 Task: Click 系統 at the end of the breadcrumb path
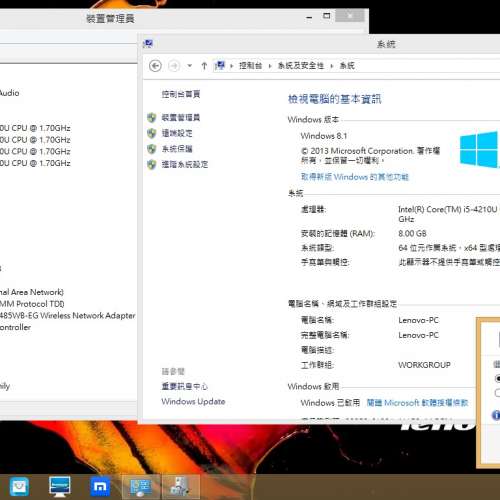tap(347, 66)
